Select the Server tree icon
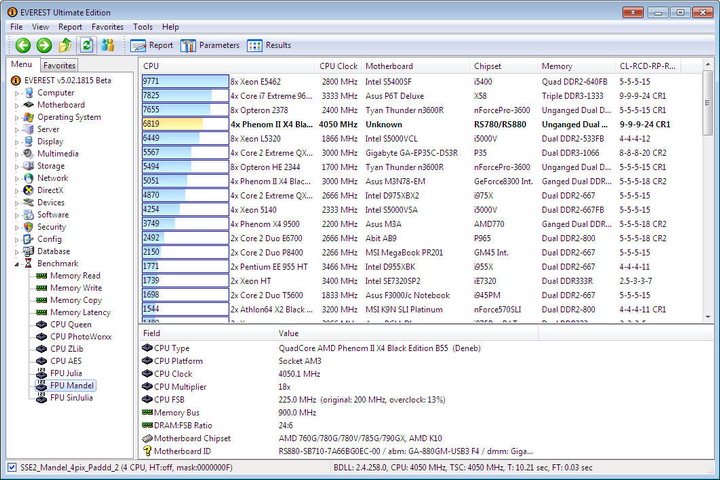 click(29, 129)
